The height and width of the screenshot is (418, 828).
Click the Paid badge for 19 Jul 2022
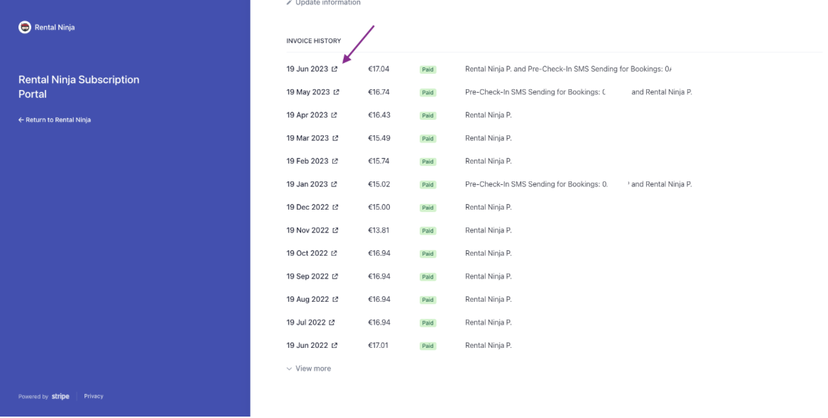(x=428, y=323)
